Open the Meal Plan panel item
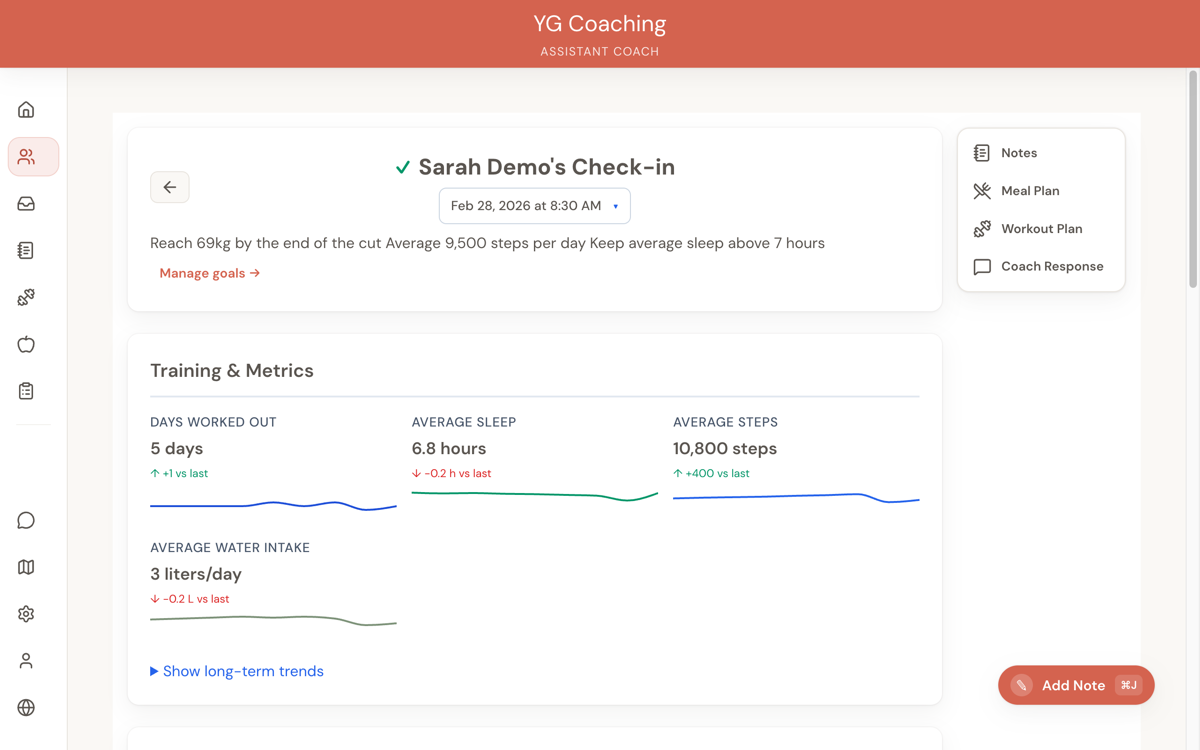Image resolution: width=1200 pixels, height=750 pixels. [1029, 190]
